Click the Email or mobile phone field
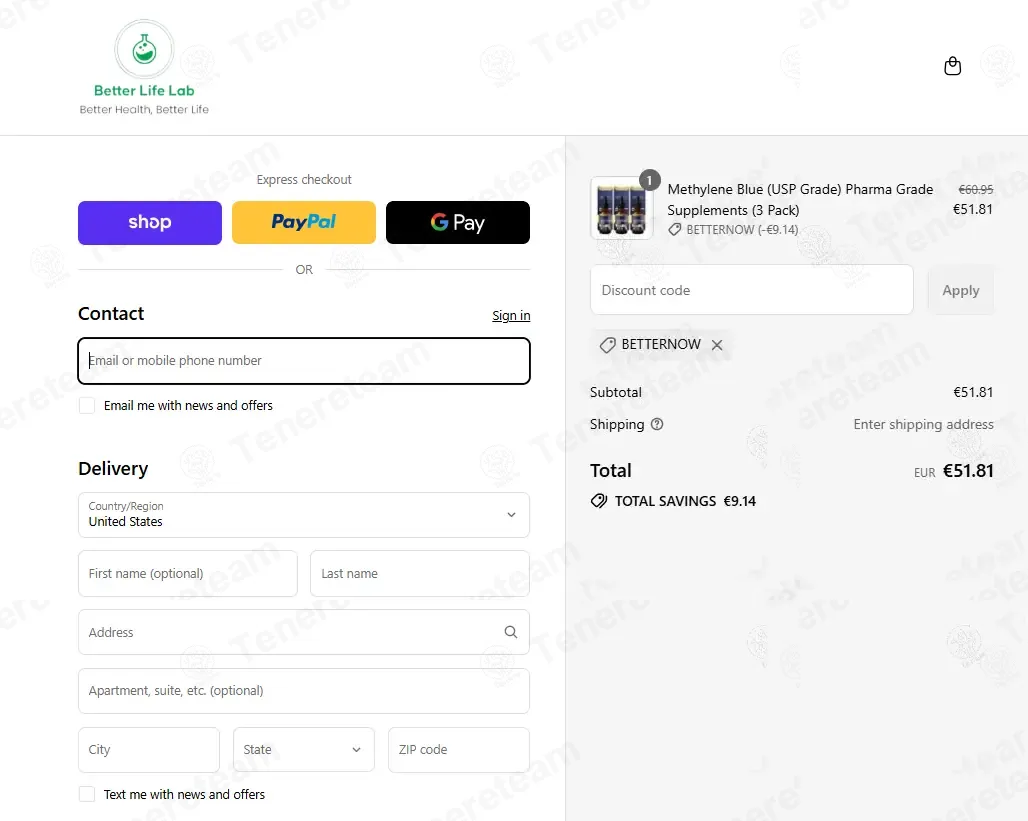The width and height of the screenshot is (1028, 821). pyautogui.click(x=303, y=361)
